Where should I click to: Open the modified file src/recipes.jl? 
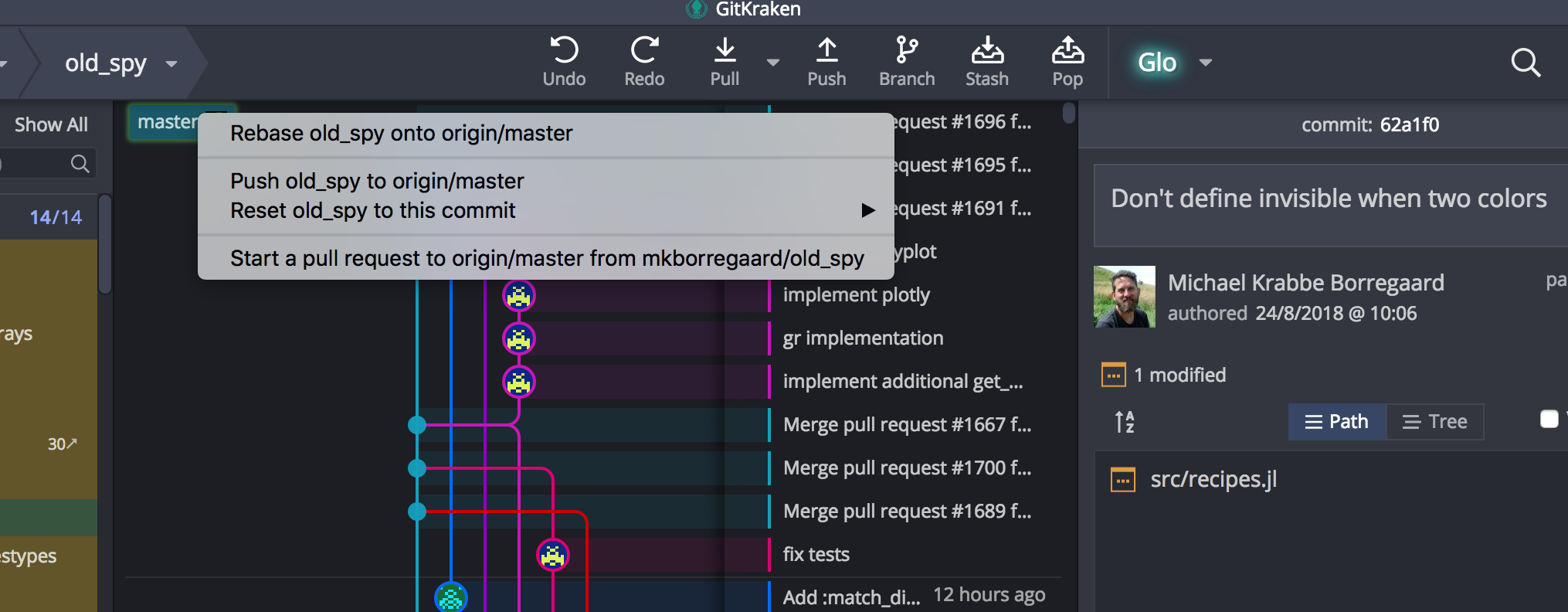(x=1213, y=480)
